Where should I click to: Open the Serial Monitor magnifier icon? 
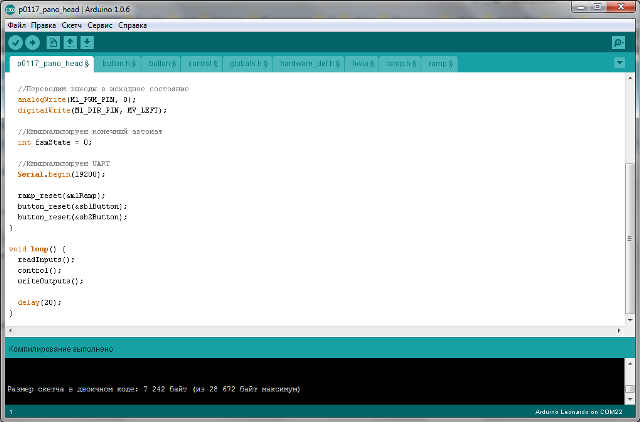(618, 42)
